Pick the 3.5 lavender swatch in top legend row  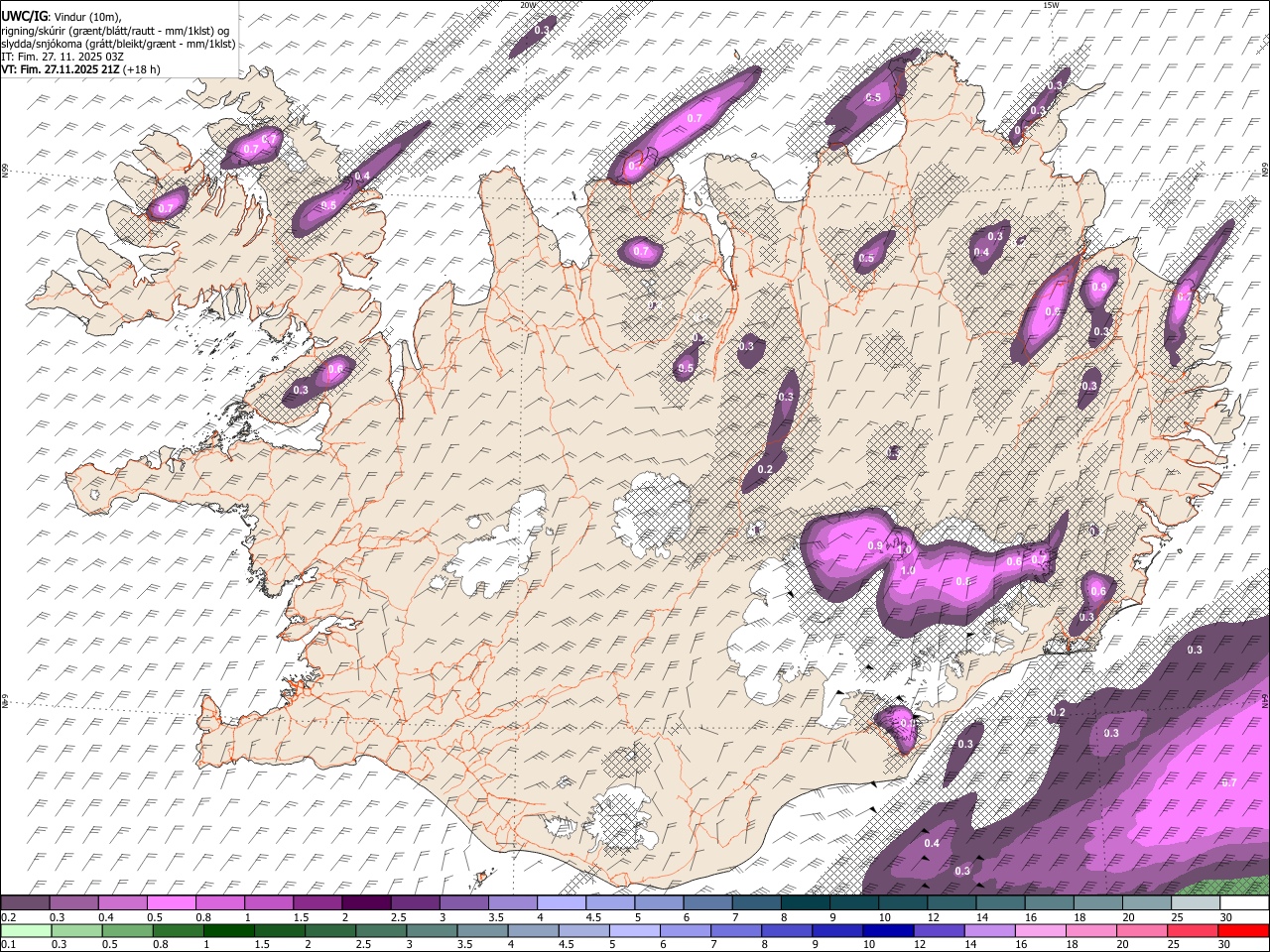512,903
